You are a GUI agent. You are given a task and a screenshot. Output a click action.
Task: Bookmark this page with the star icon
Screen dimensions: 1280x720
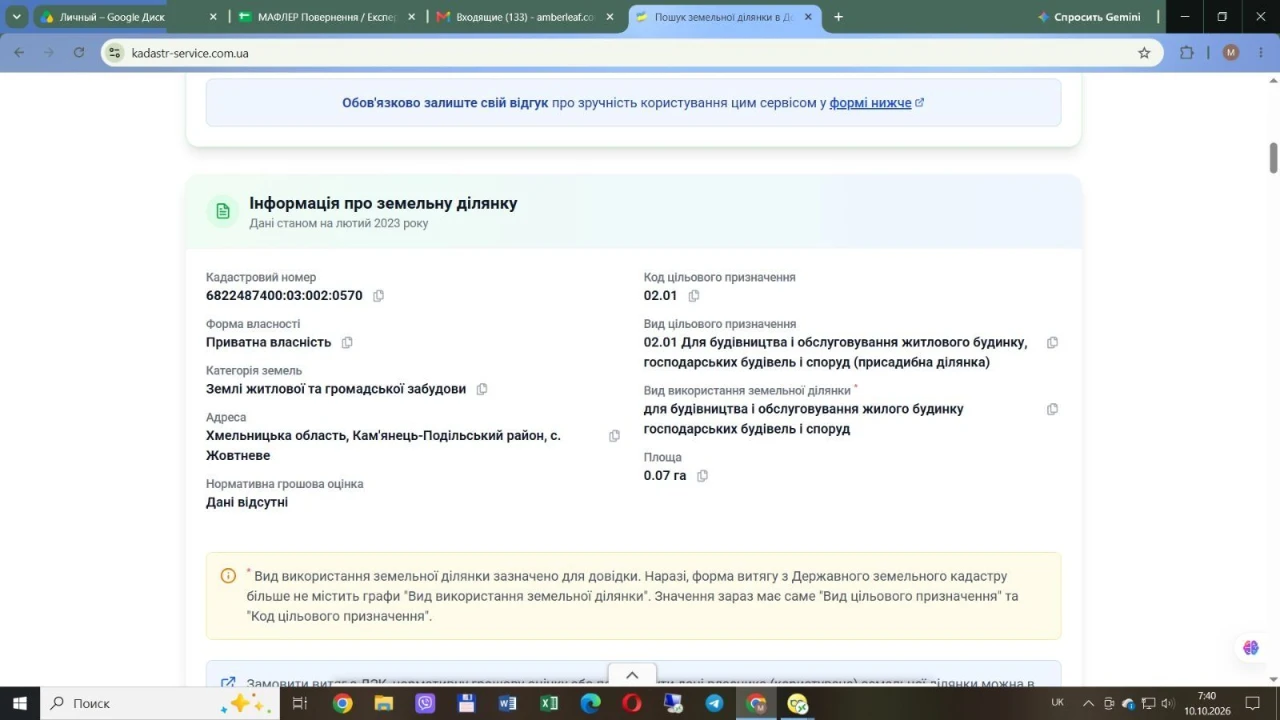(x=1144, y=53)
